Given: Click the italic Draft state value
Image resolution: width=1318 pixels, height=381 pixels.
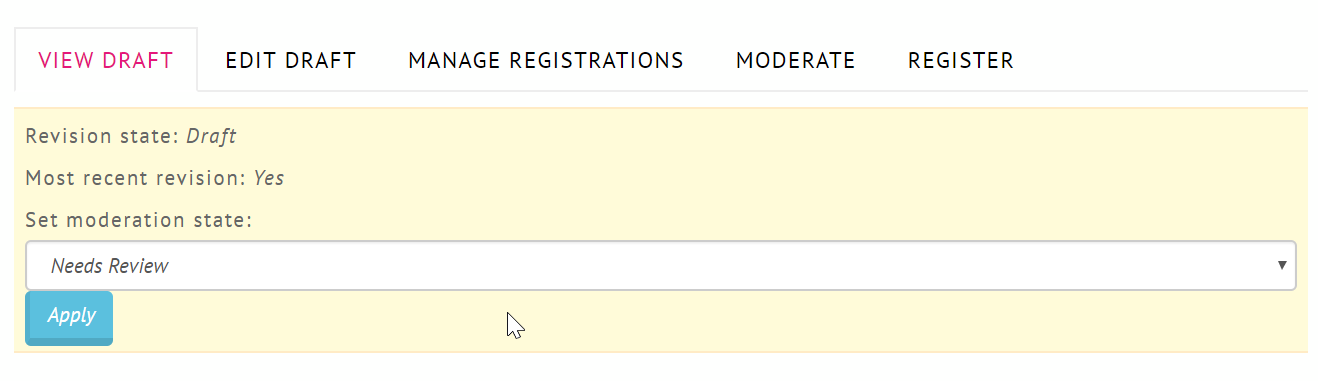Looking at the screenshot, I should [211, 136].
